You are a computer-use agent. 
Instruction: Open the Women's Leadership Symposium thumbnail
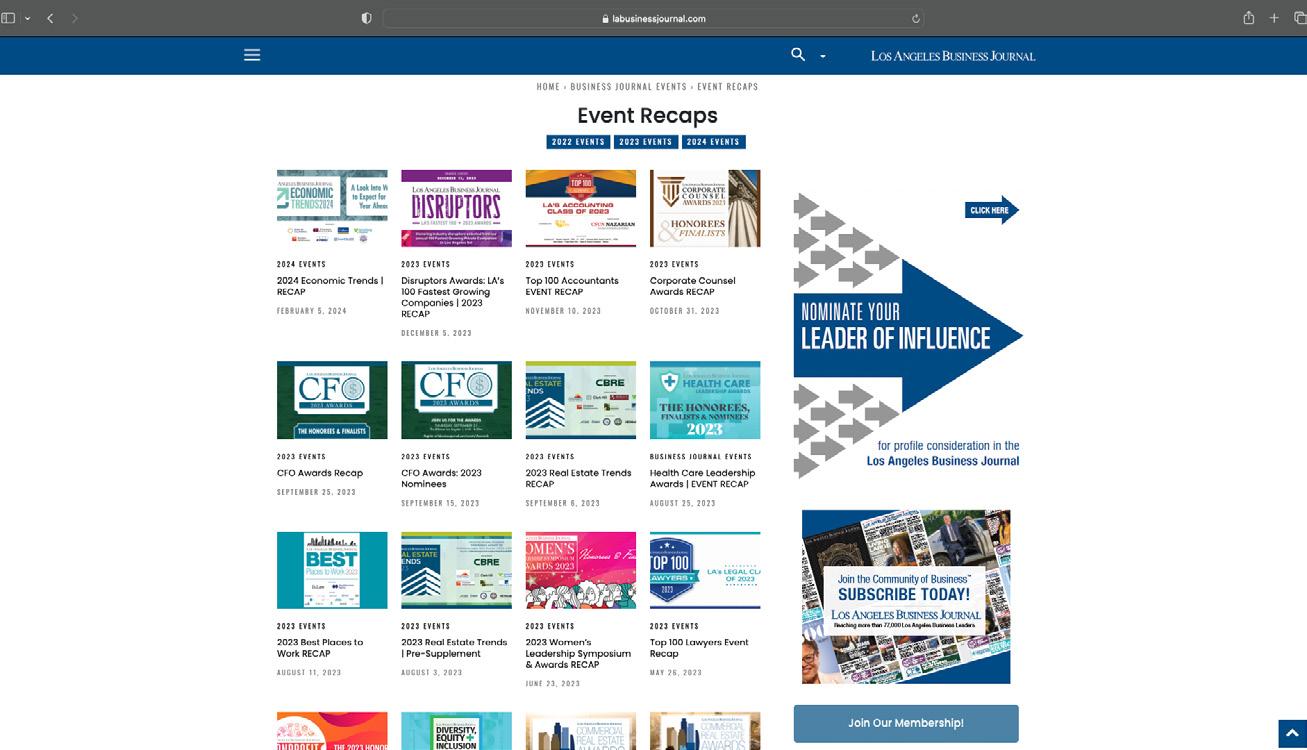581,570
